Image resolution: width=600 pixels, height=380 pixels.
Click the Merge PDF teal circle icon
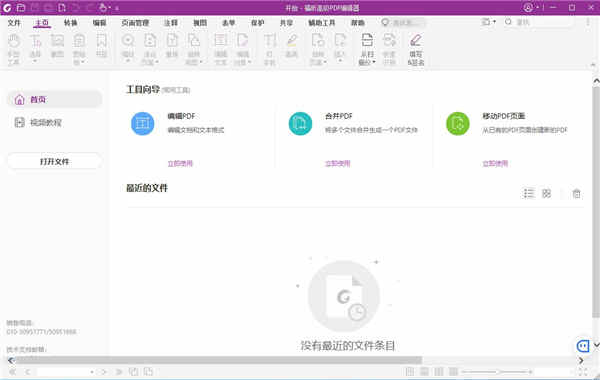(x=300, y=124)
